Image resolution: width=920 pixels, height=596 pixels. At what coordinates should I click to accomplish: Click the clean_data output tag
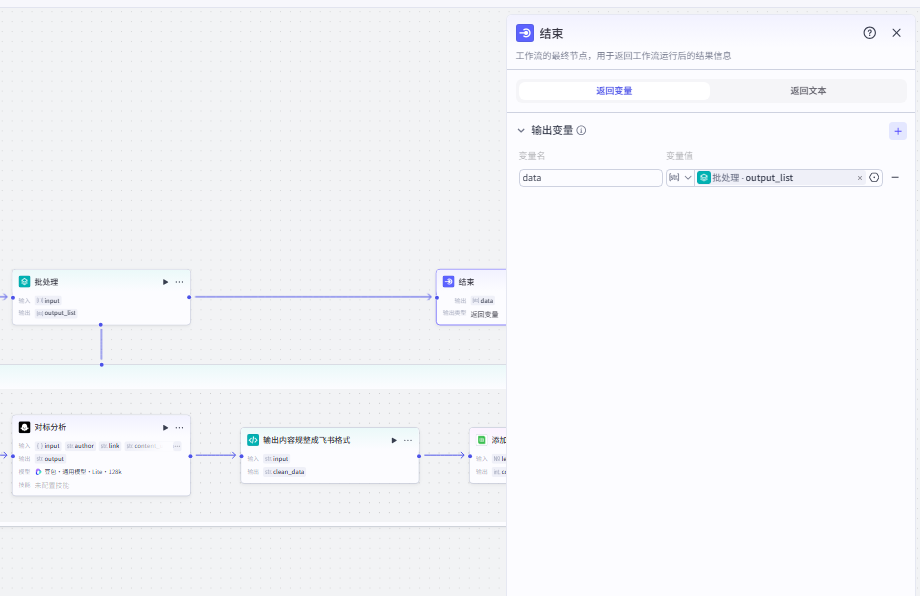285,472
